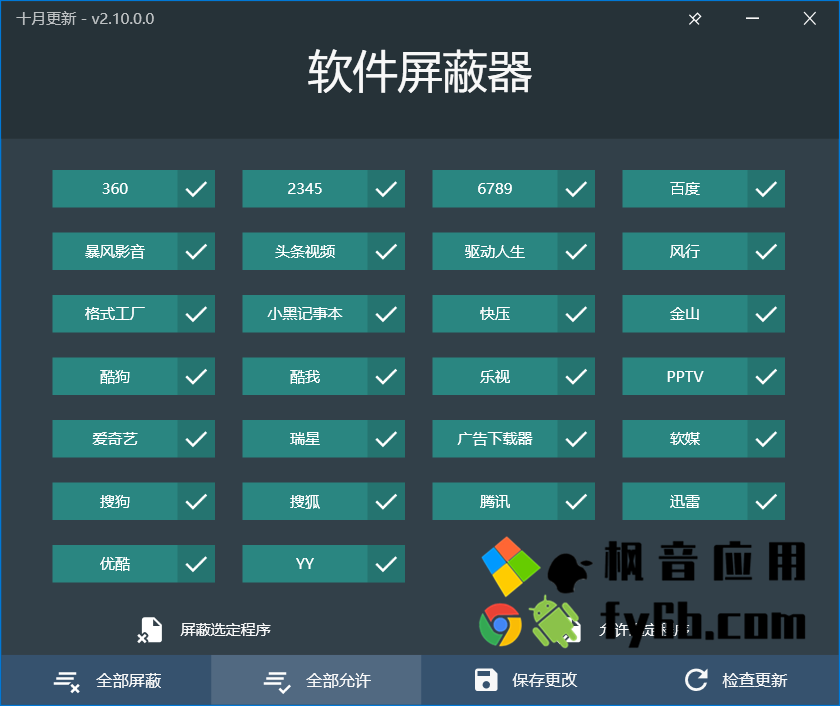Select the 爱奇艺 tile

133,439
